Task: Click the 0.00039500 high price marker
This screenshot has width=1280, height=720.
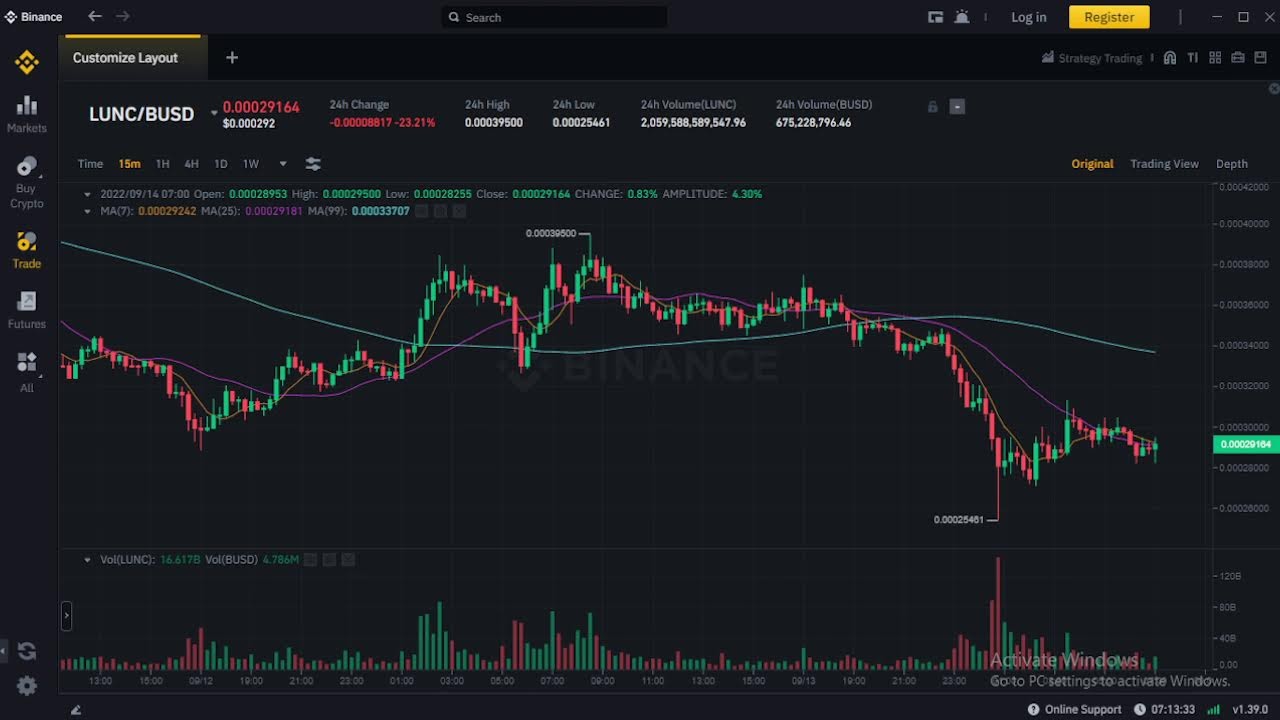Action: [551, 233]
